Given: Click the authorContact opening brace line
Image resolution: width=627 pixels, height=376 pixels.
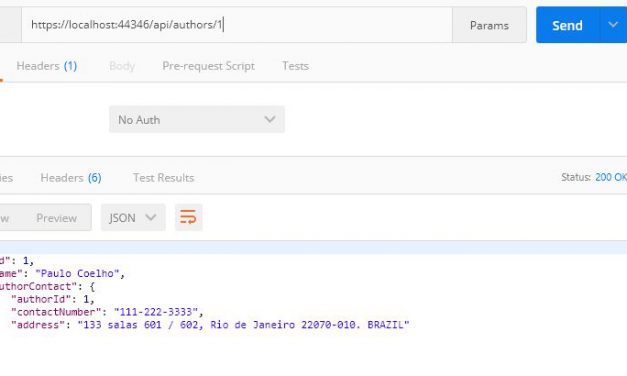Looking at the screenshot, I should point(47,286).
